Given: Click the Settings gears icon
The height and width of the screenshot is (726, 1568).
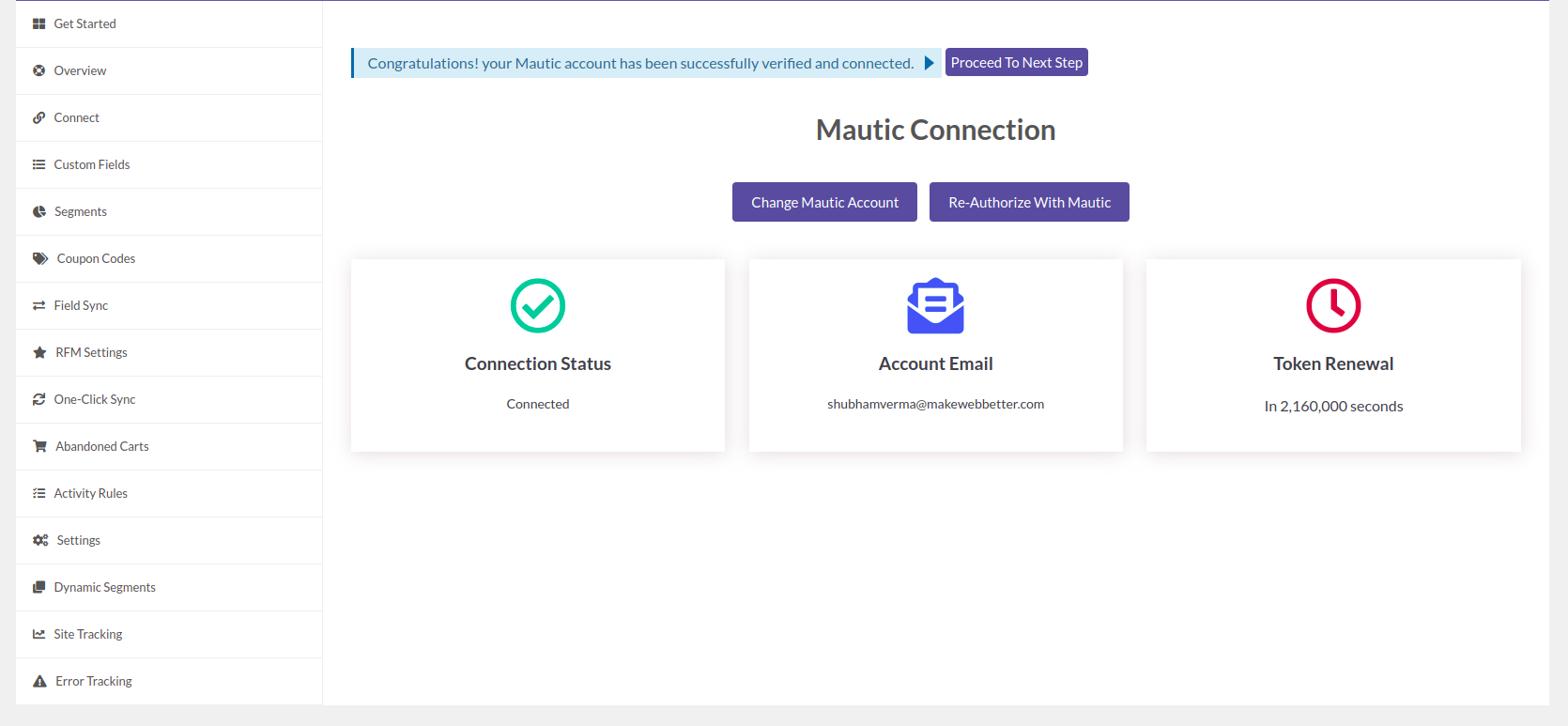Looking at the screenshot, I should 40,540.
